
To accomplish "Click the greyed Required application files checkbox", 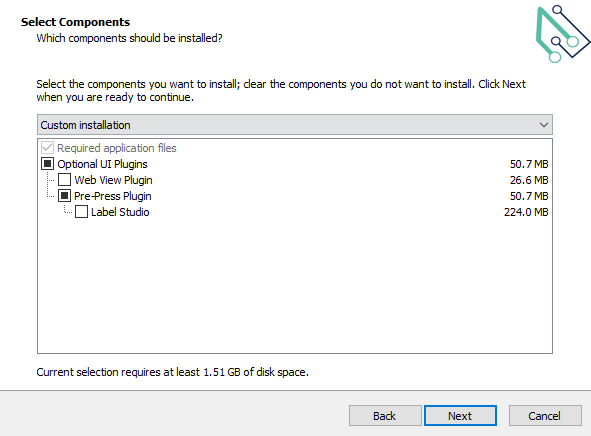I will (x=47, y=148).
